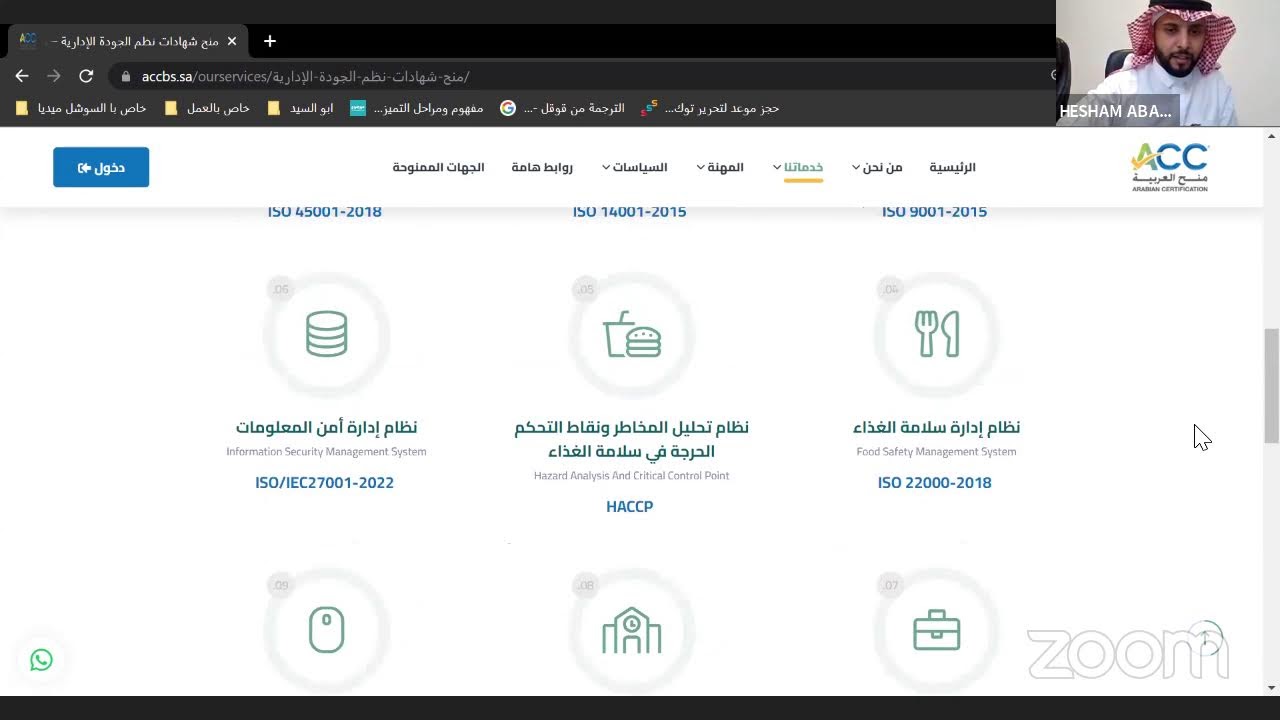Click the briefcase icon numbered 07
Viewport: 1280px width, 720px height.
[937, 631]
